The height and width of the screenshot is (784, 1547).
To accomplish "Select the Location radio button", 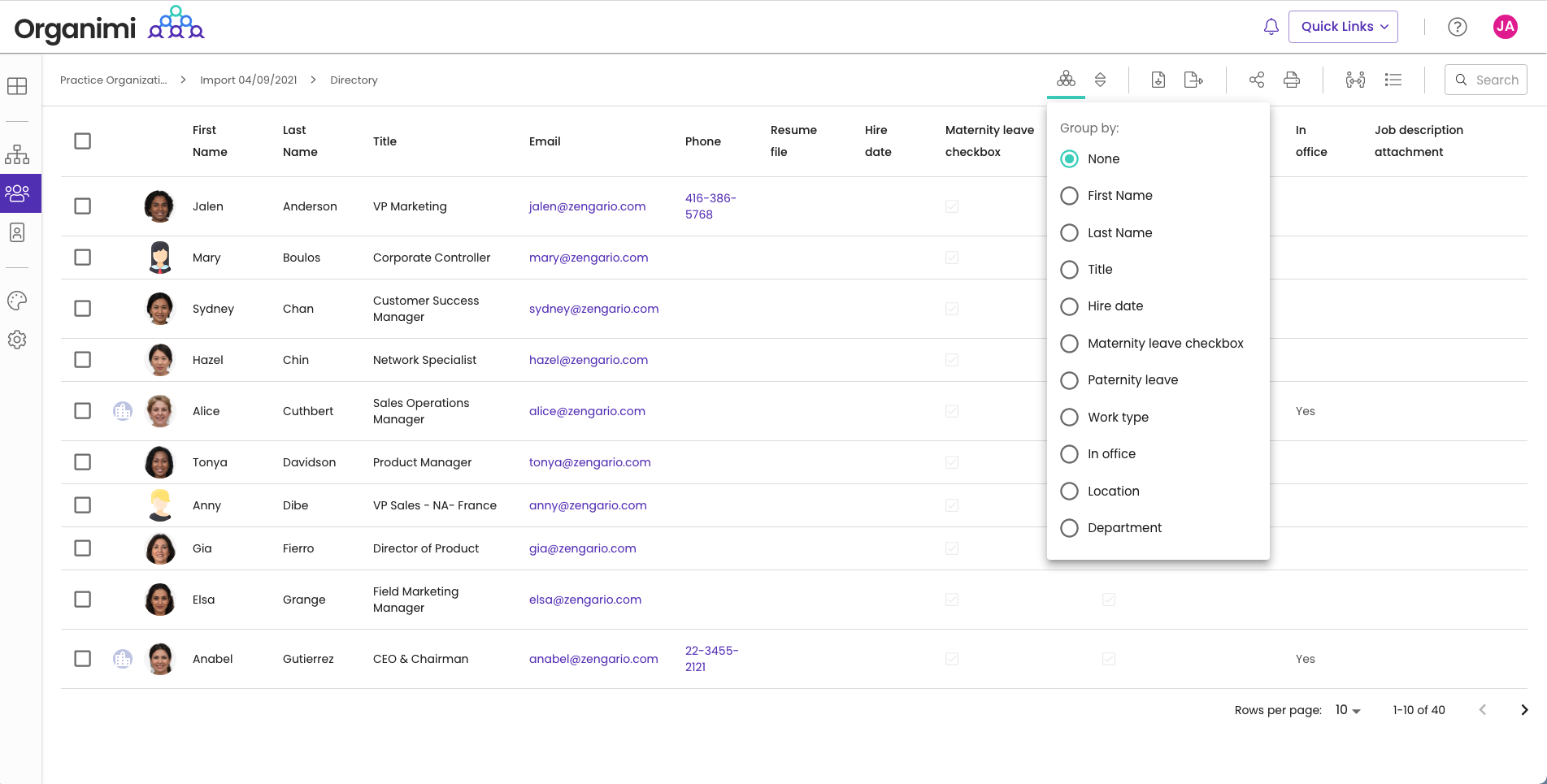I will 1070,492.
